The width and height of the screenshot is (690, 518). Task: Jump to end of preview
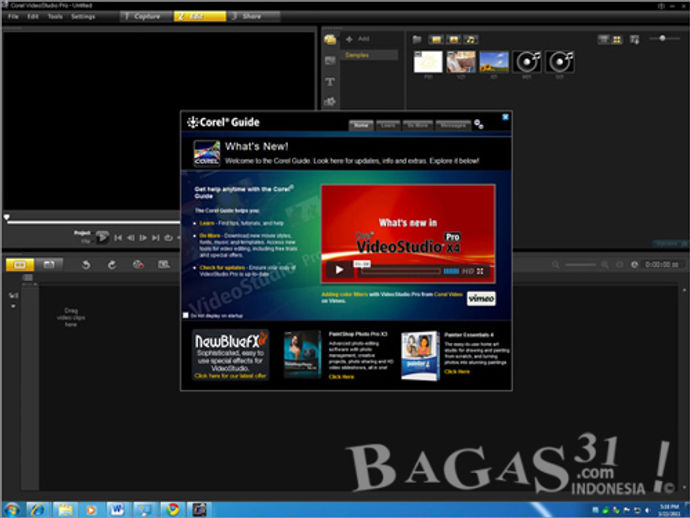point(156,238)
